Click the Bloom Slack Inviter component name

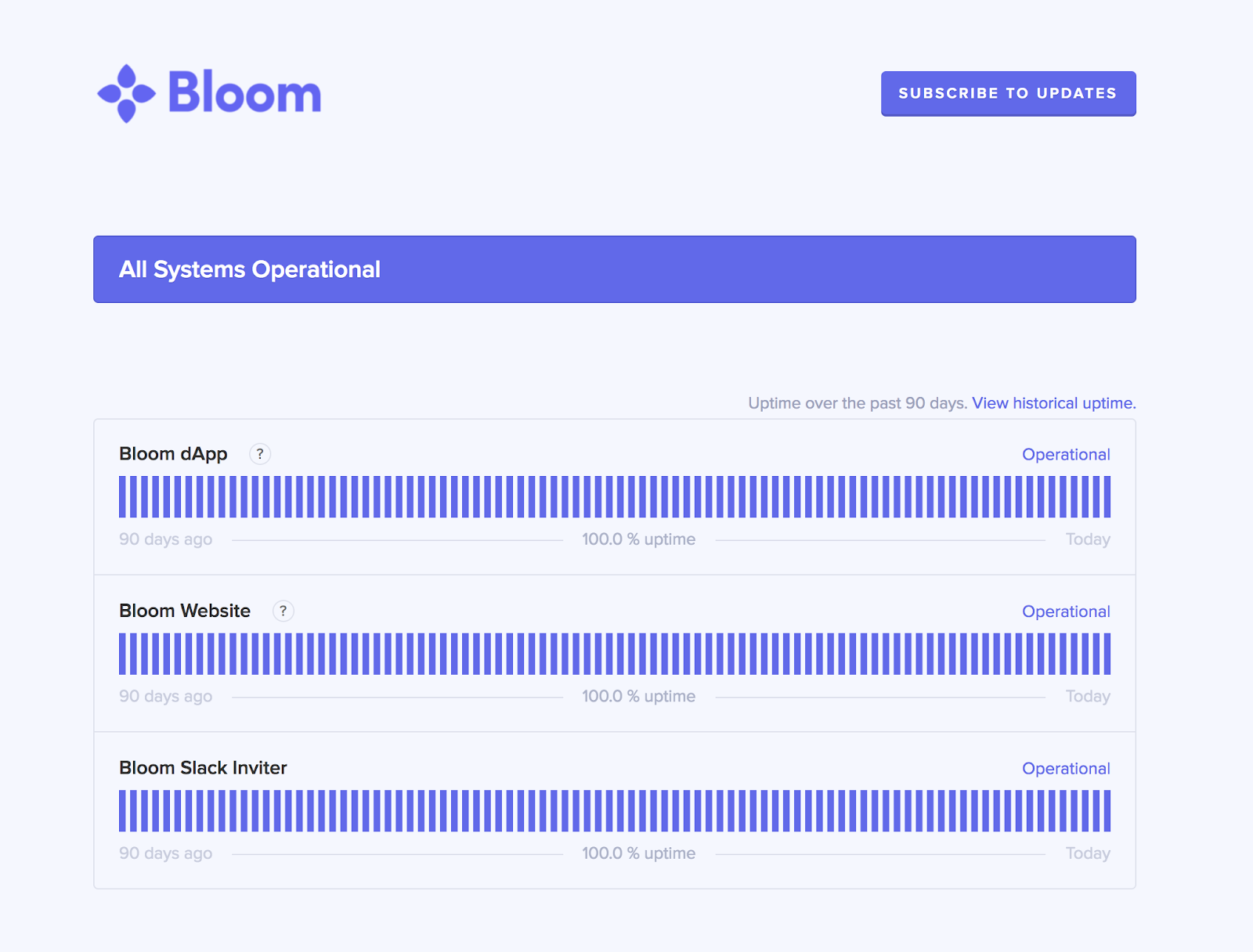pos(203,768)
